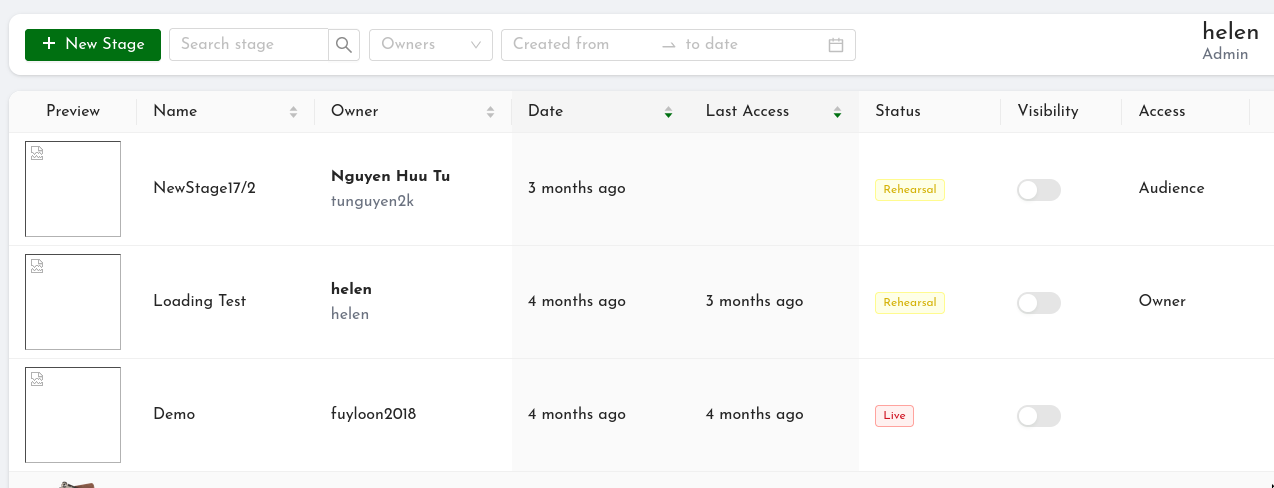
Task: Click the plus icon on New Stage
Action: [49, 44]
